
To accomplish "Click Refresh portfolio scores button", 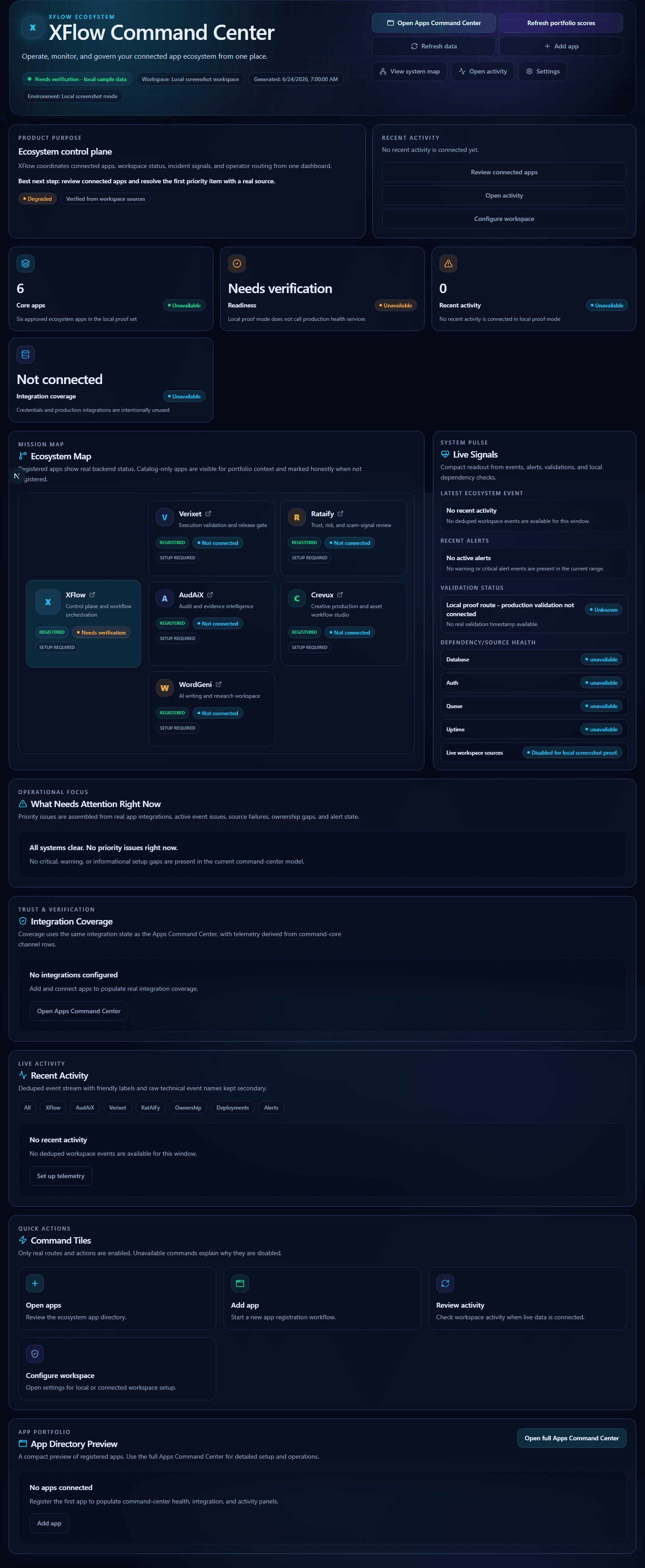I will (561, 23).
